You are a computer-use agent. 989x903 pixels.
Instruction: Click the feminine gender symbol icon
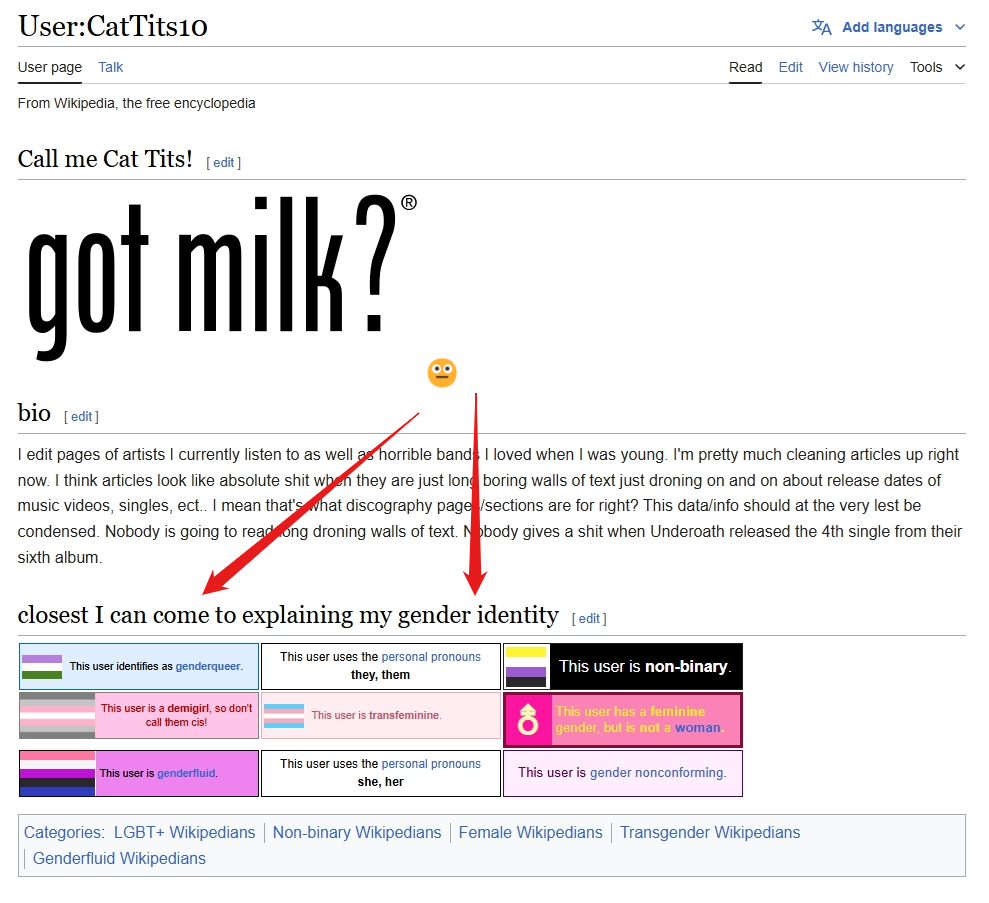pyautogui.click(x=527, y=719)
